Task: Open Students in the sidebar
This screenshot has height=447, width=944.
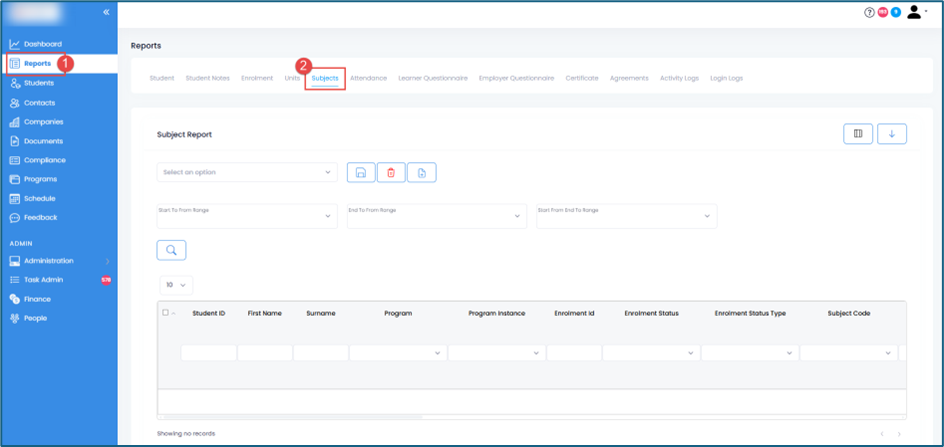Action: click(39, 83)
